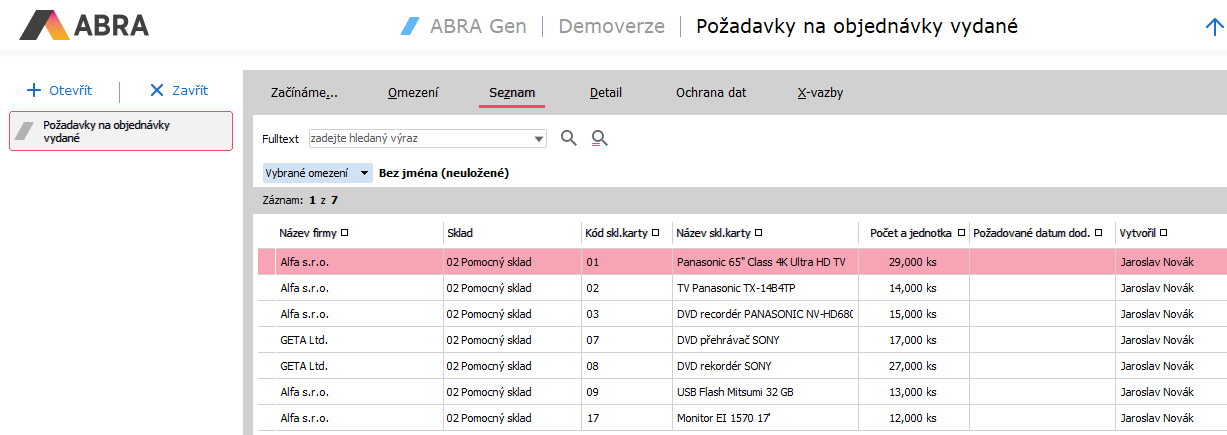1227x435 pixels.
Task: Toggle sort box on Požadované datum dod. column
Action: (x=1098, y=233)
